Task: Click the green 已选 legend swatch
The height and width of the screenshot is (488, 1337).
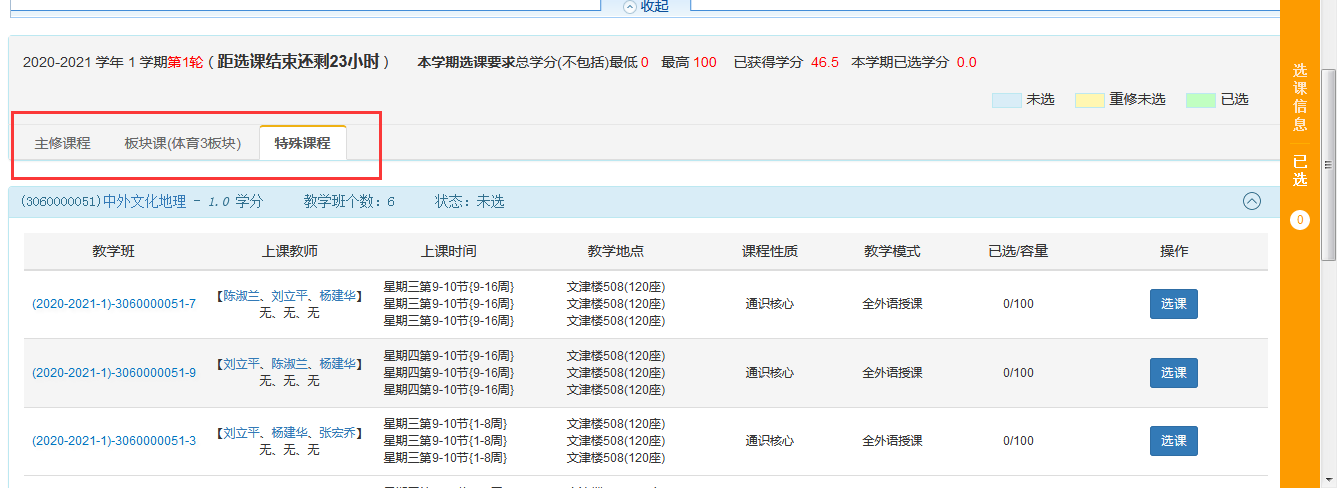Action: (x=1200, y=100)
